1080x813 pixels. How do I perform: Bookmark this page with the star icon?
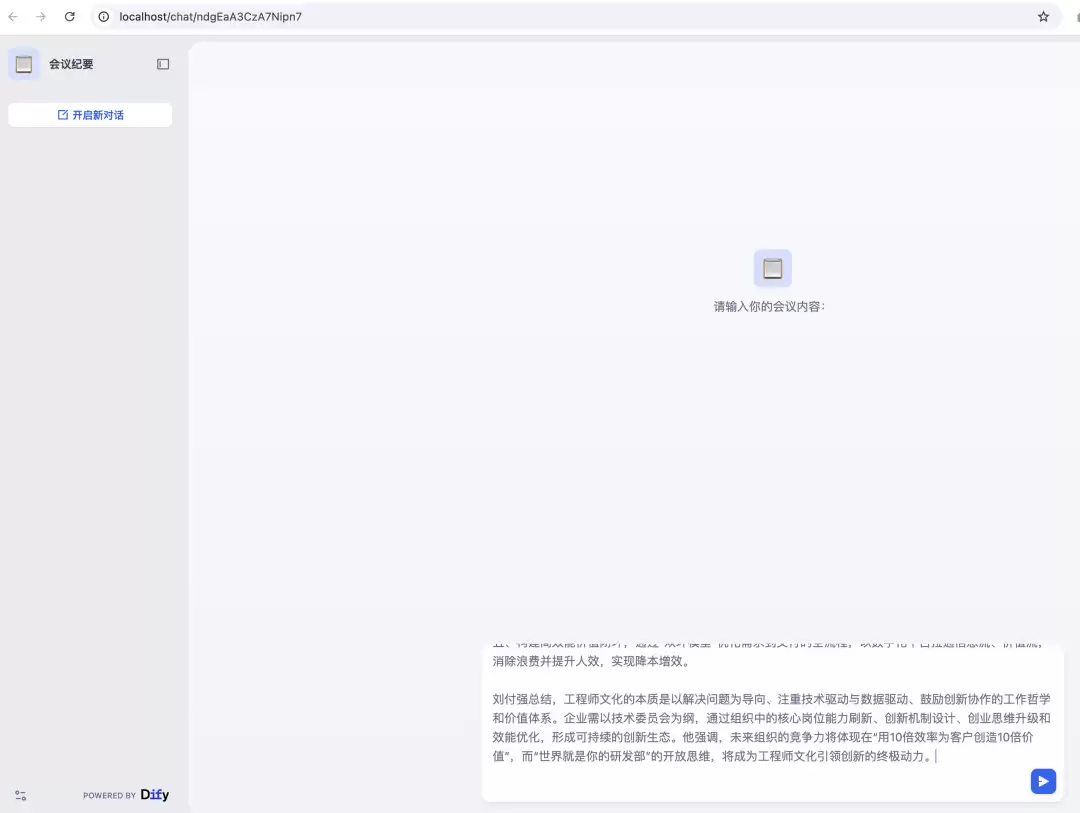pos(1043,17)
